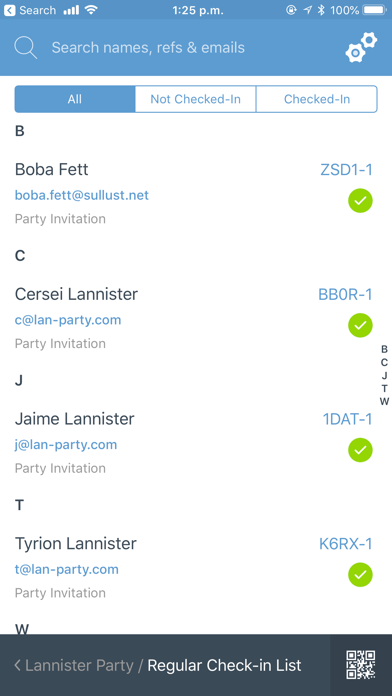Tap the c@lan-party.com email link
Viewport: 392px width, 696px height.
click(x=68, y=320)
